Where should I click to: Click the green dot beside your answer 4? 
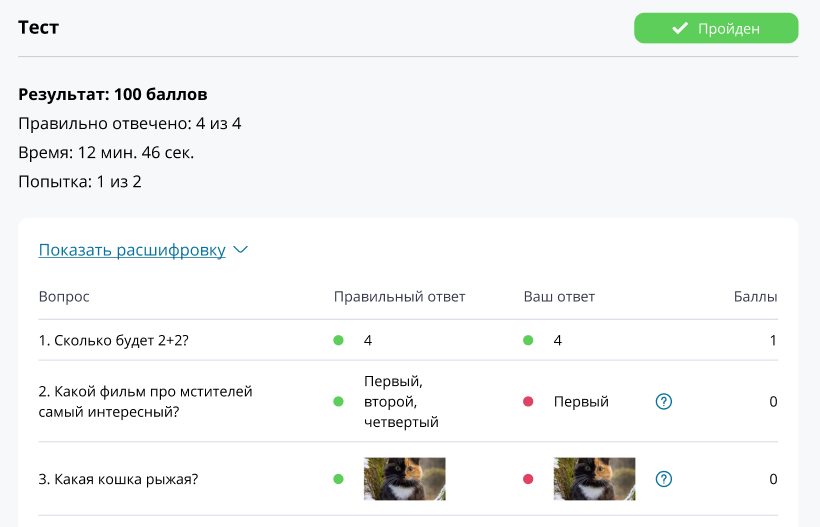coord(528,340)
